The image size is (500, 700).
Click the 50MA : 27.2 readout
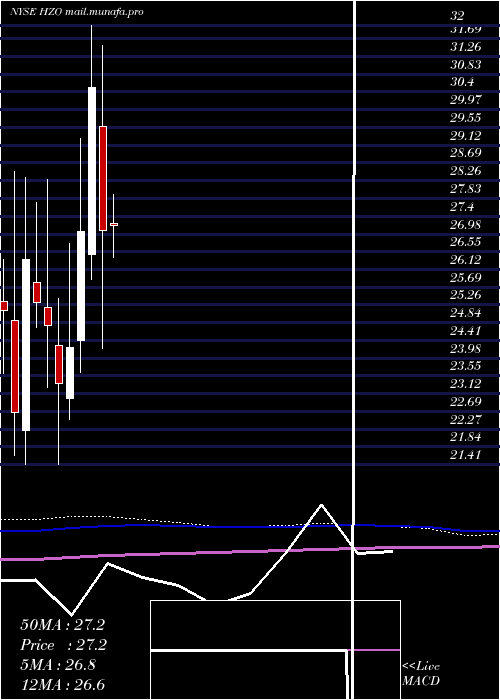coord(62,625)
